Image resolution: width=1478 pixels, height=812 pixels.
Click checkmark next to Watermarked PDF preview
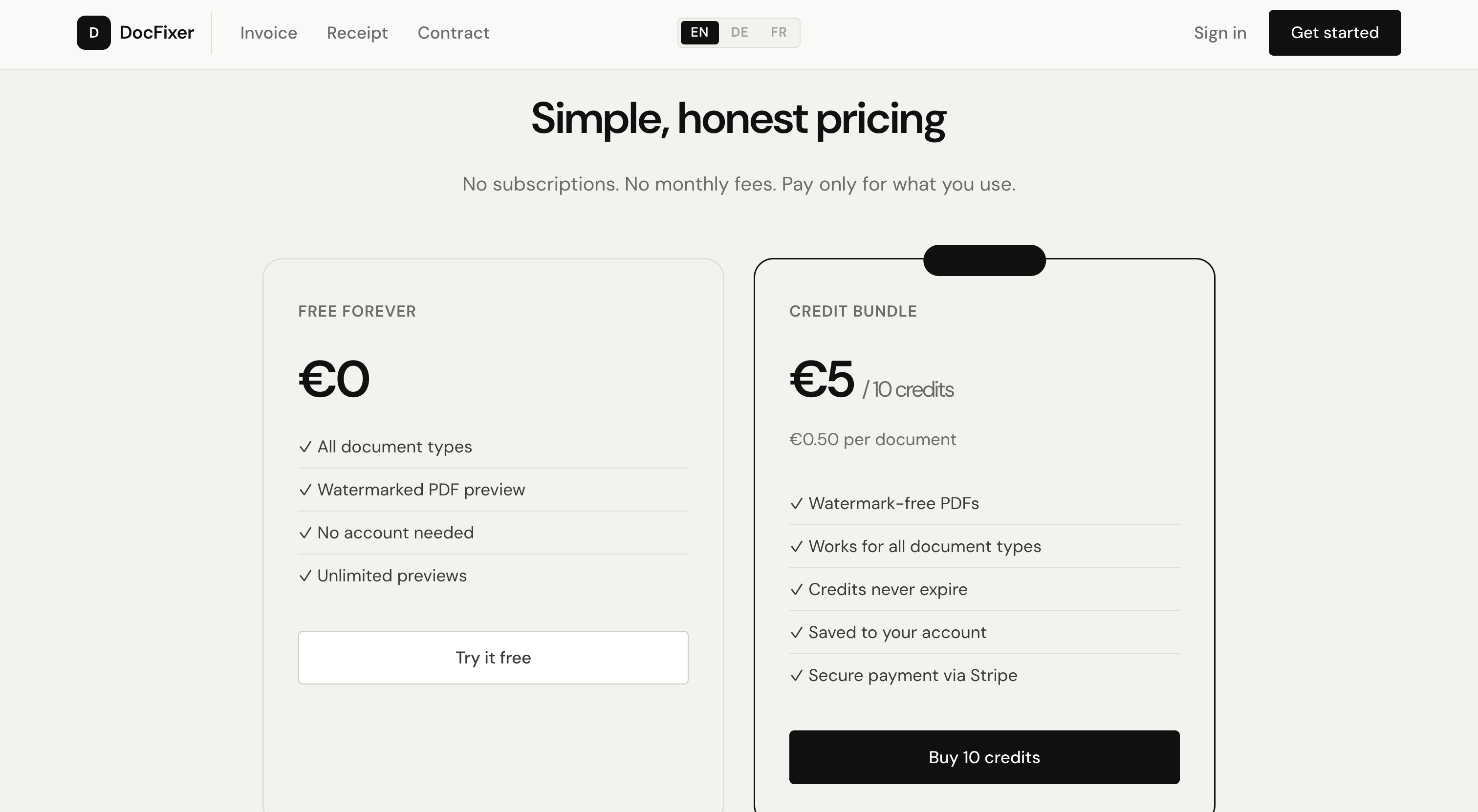(x=305, y=490)
